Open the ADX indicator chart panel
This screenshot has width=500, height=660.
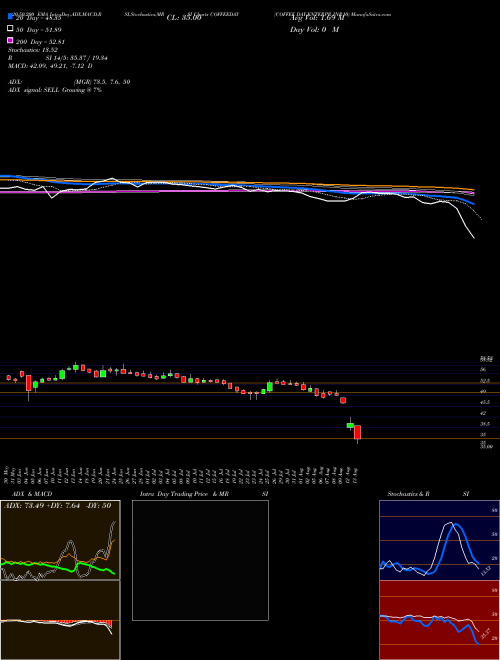pos(60,540)
